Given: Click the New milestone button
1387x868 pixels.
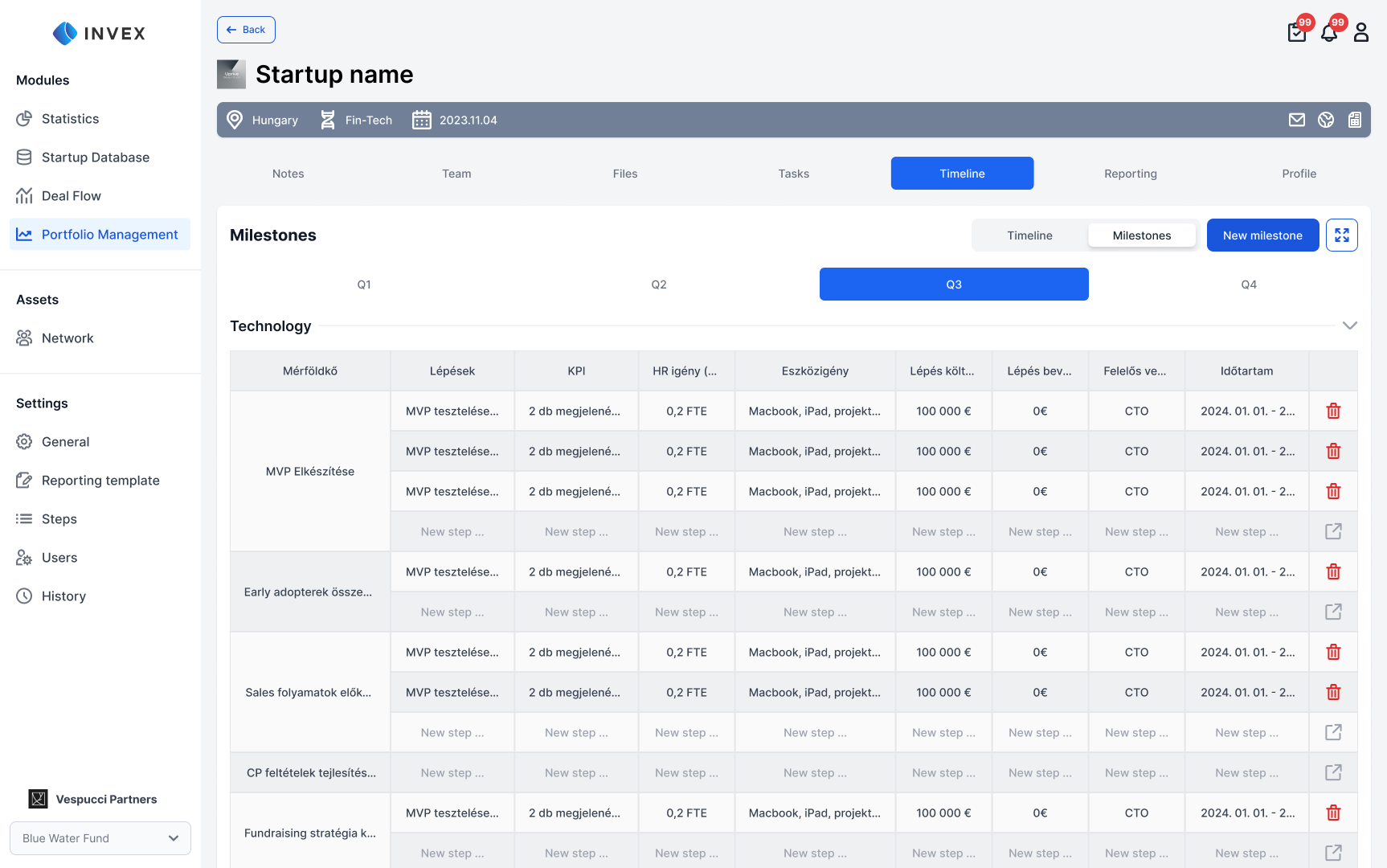Looking at the screenshot, I should coord(1262,235).
